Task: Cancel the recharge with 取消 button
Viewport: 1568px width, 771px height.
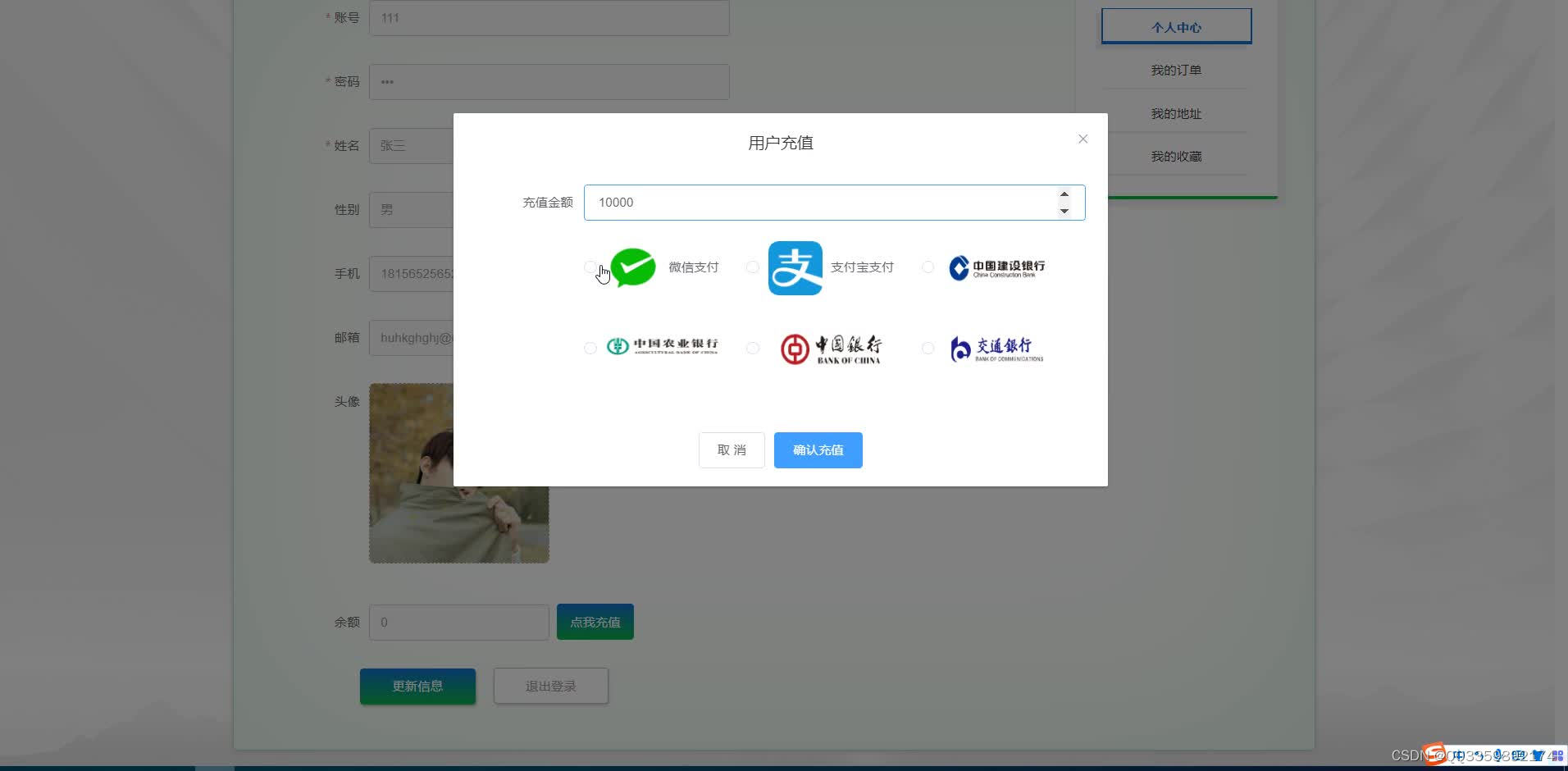Action: pyautogui.click(x=732, y=450)
